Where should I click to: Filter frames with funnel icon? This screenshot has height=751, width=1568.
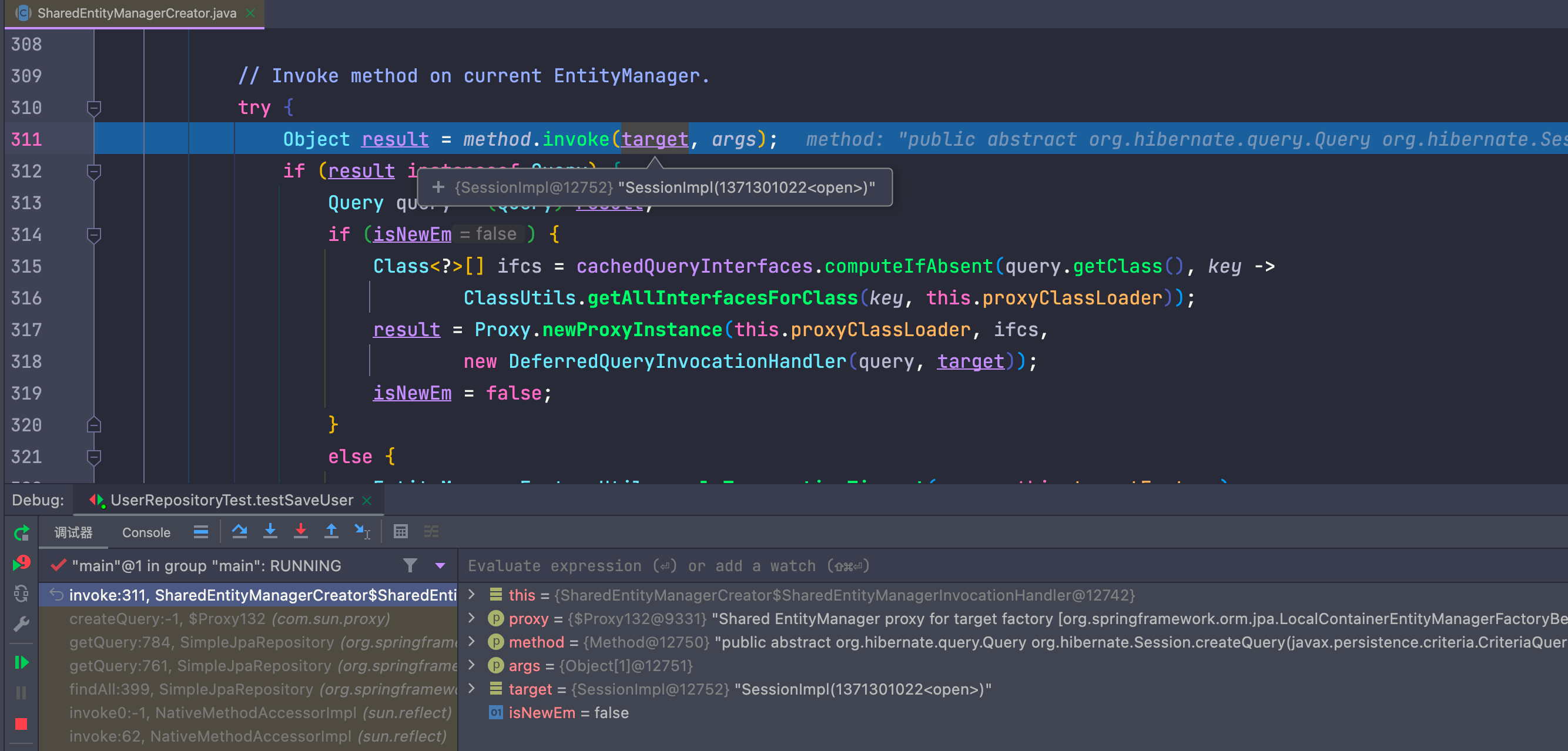[410, 565]
